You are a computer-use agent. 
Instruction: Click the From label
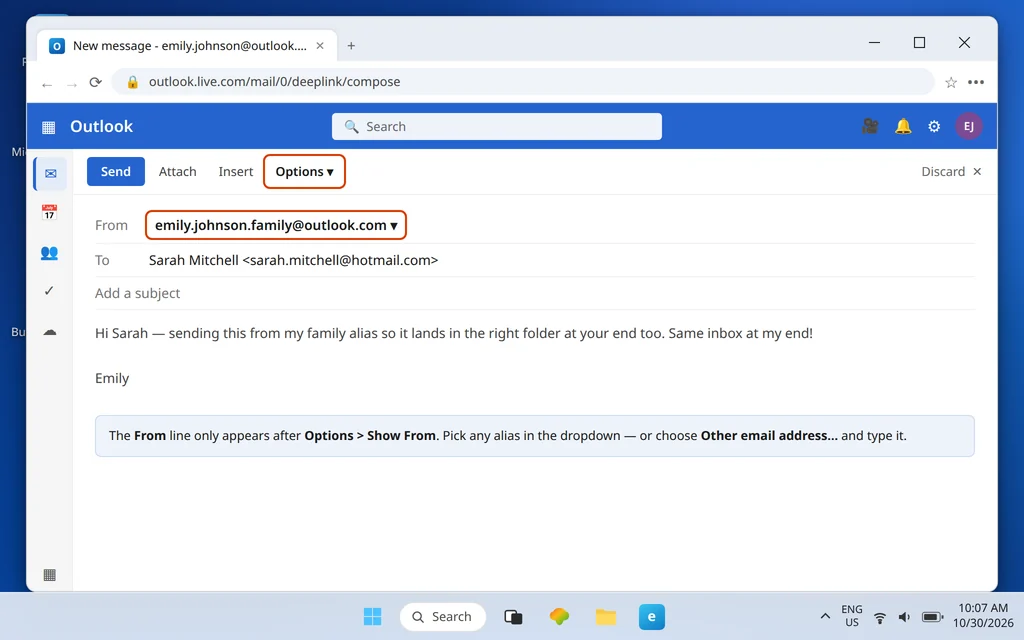(x=111, y=225)
